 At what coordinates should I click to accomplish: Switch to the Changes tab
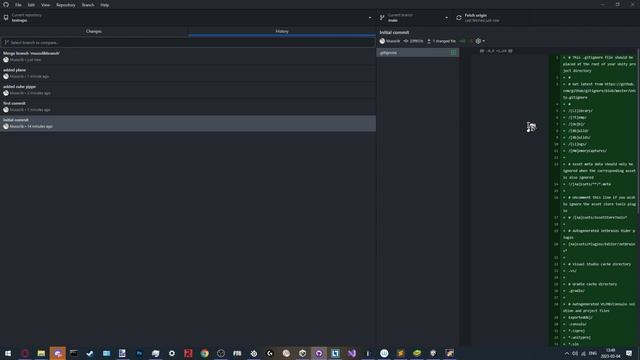pos(94,31)
